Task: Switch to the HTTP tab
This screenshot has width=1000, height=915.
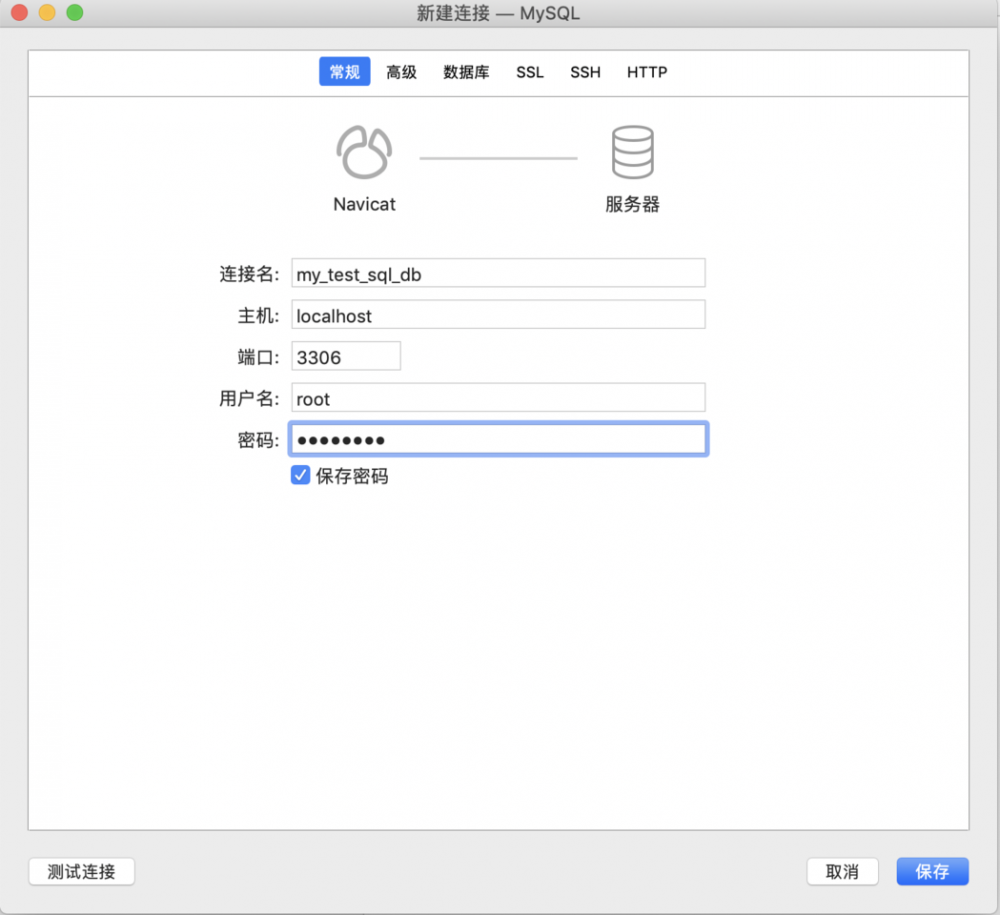Action: pyautogui.click(x=646, y=72)
